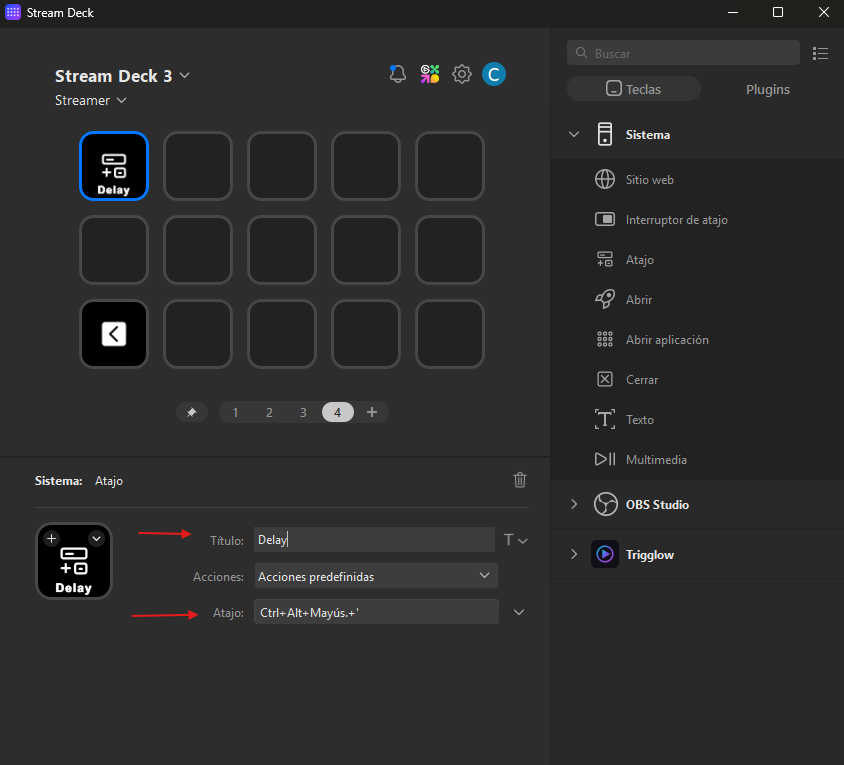Viewport: 844px width, 765px height.
Task: Select the Atajo action icon
Action: tap(605, 259)
